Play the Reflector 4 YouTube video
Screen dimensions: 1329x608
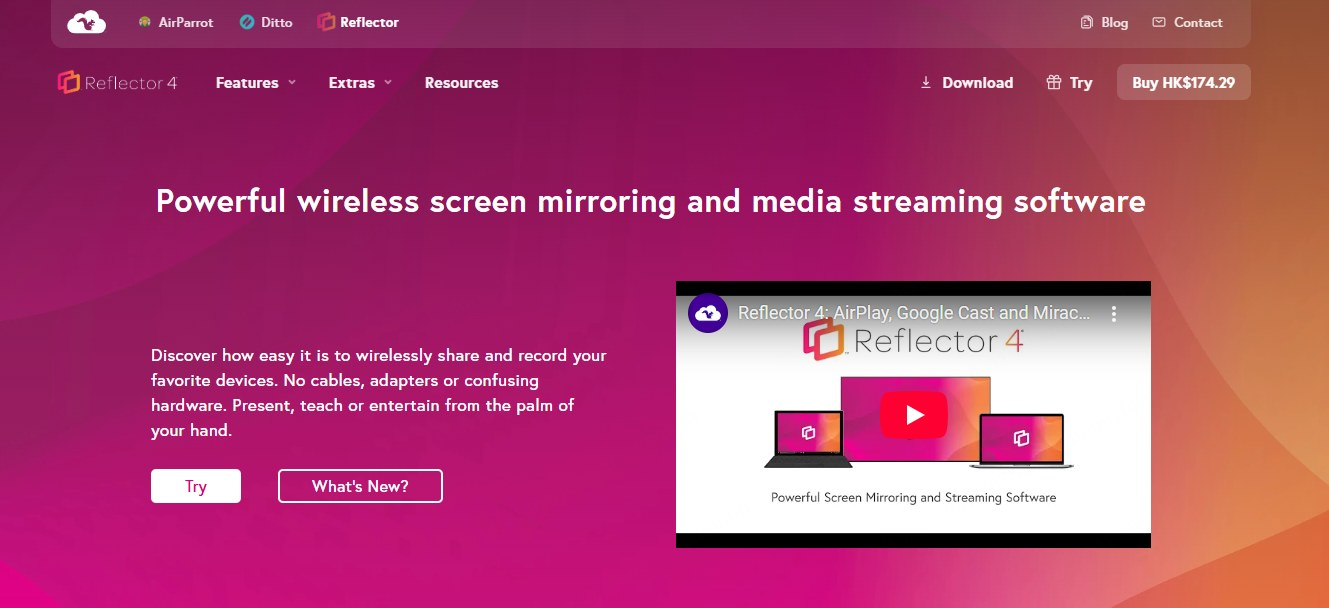point(913,414)
